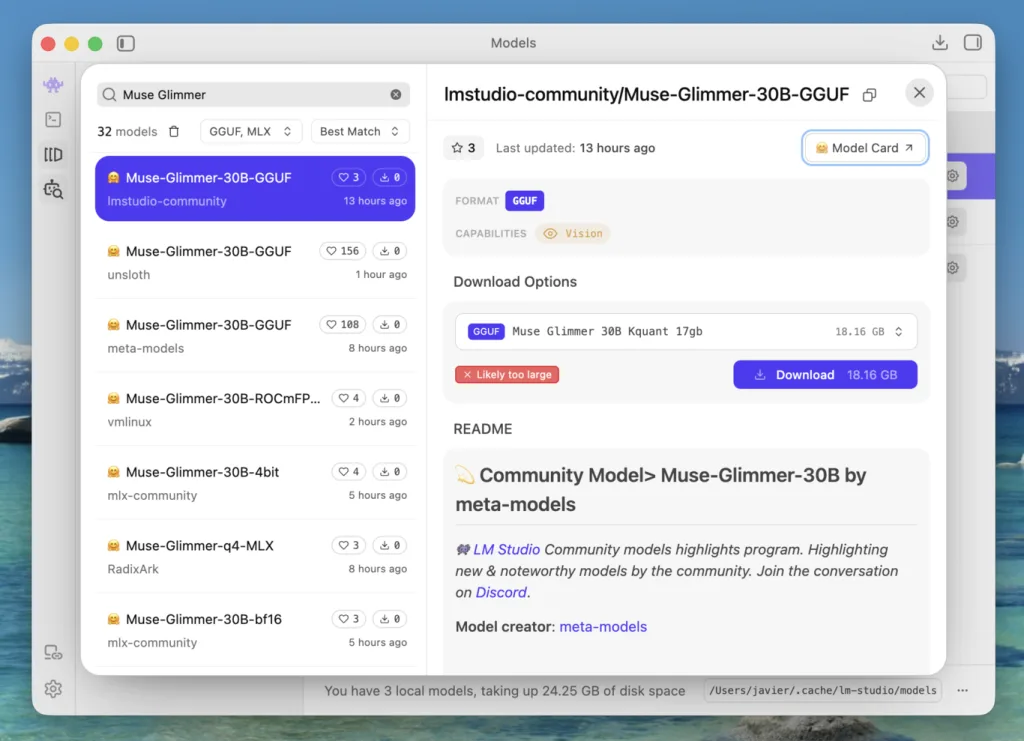1024x741 pixels.
Task: Click the Likely too large warning label
Action: (507, 375)
